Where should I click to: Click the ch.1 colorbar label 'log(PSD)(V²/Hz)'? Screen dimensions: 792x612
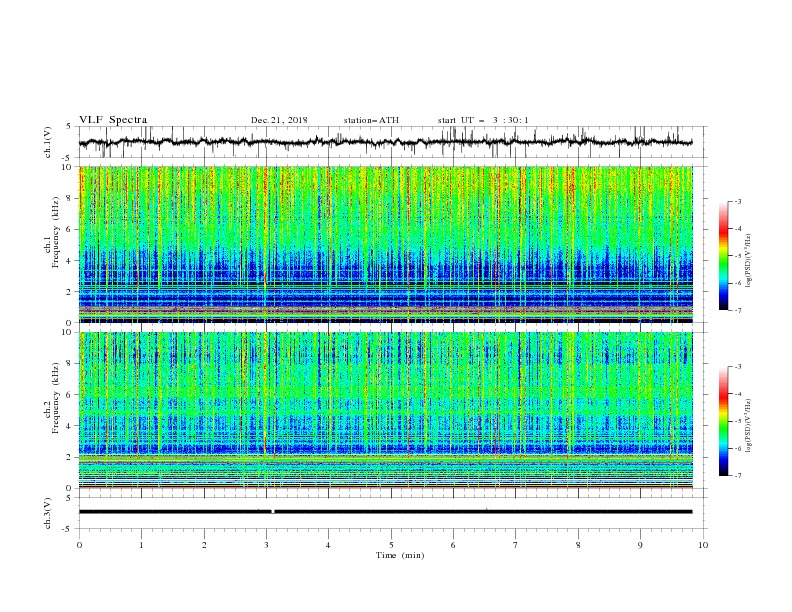coord(748,261)
